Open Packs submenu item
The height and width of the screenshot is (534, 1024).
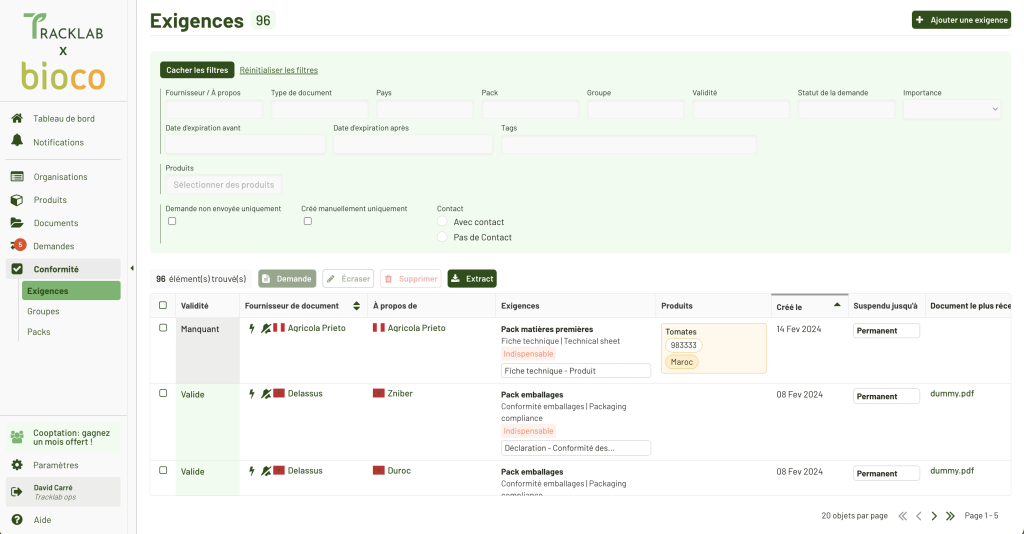39,332
